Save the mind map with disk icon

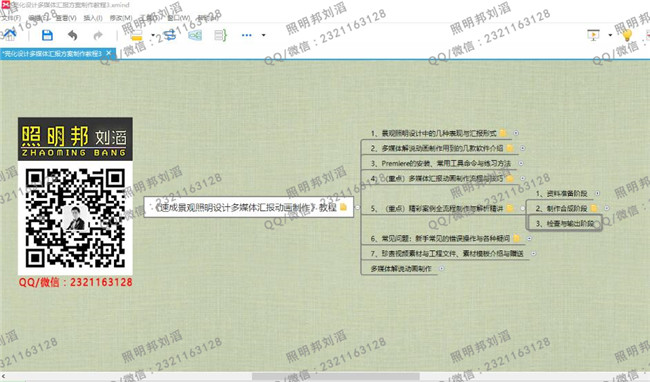(x=47, y=35)
